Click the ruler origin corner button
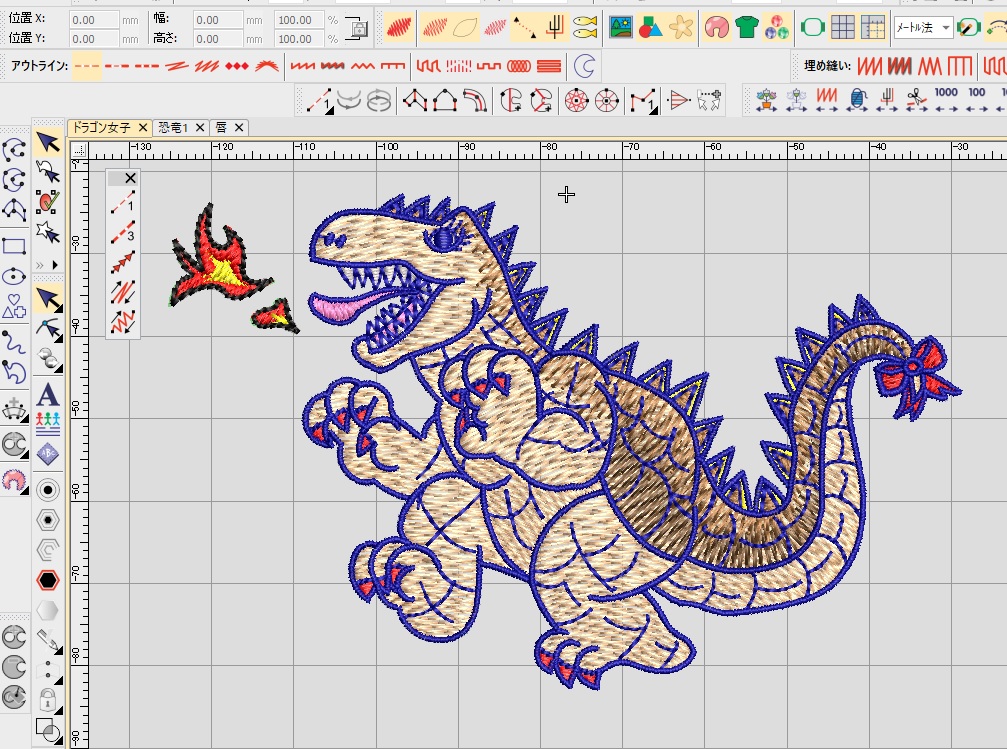The height and width of the screenshot is (749, 1007). pyautogui.click(x=79, y=152)
